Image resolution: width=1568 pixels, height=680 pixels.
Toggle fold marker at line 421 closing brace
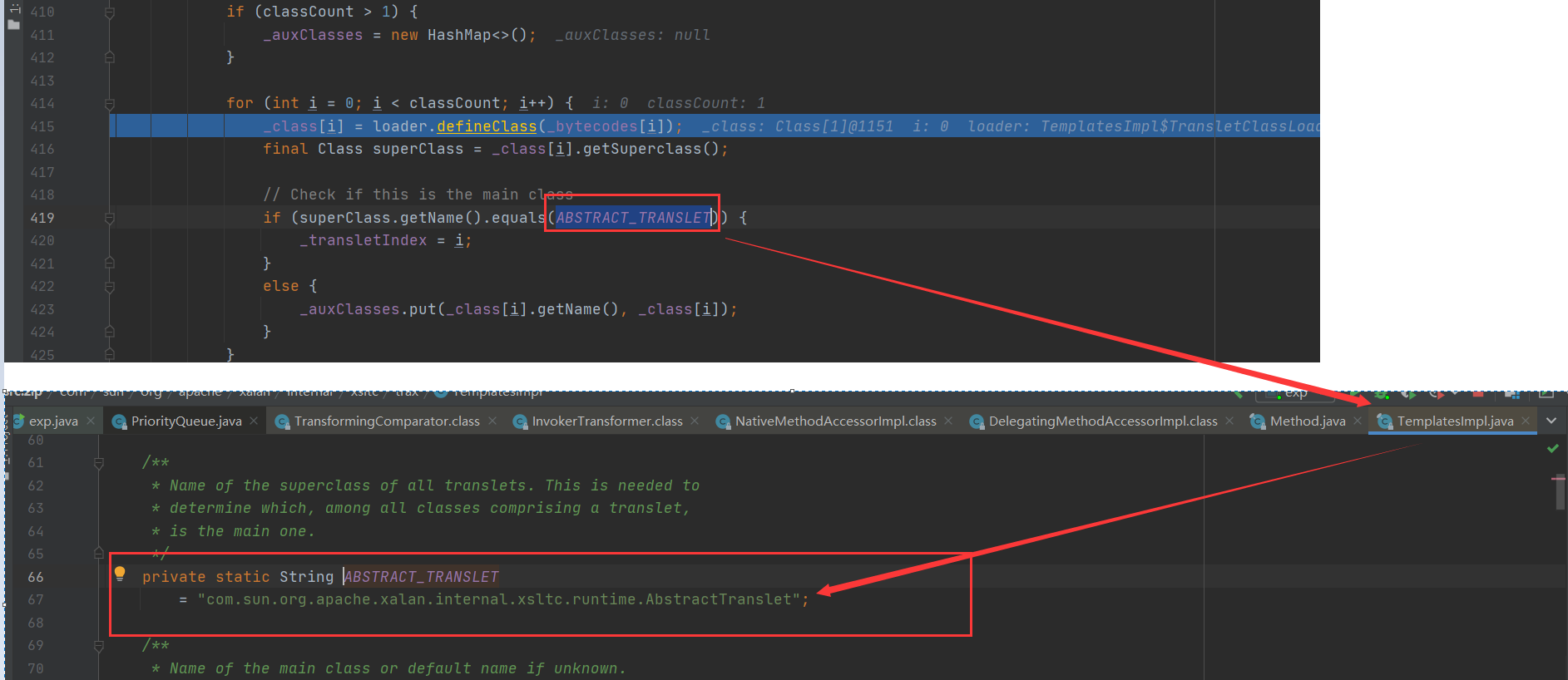point(110,263)
